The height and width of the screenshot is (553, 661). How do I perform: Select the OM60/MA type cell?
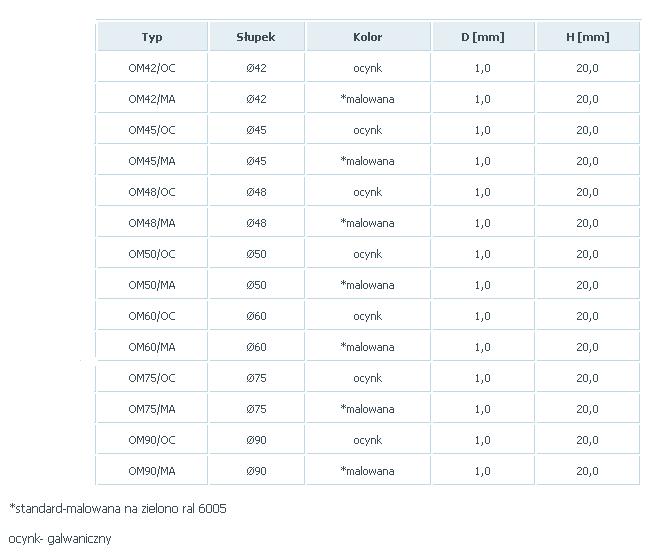tap(152, 347)
